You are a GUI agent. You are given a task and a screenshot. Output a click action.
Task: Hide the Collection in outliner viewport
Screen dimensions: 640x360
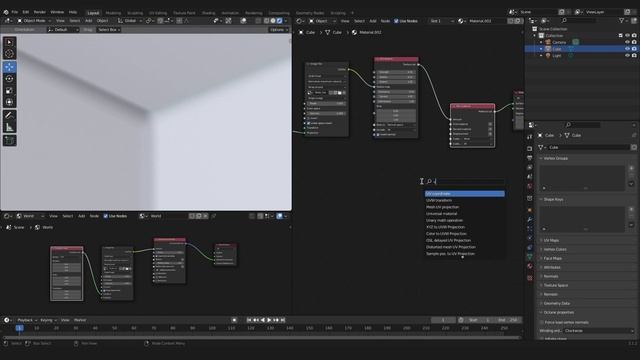coord(627,36)
